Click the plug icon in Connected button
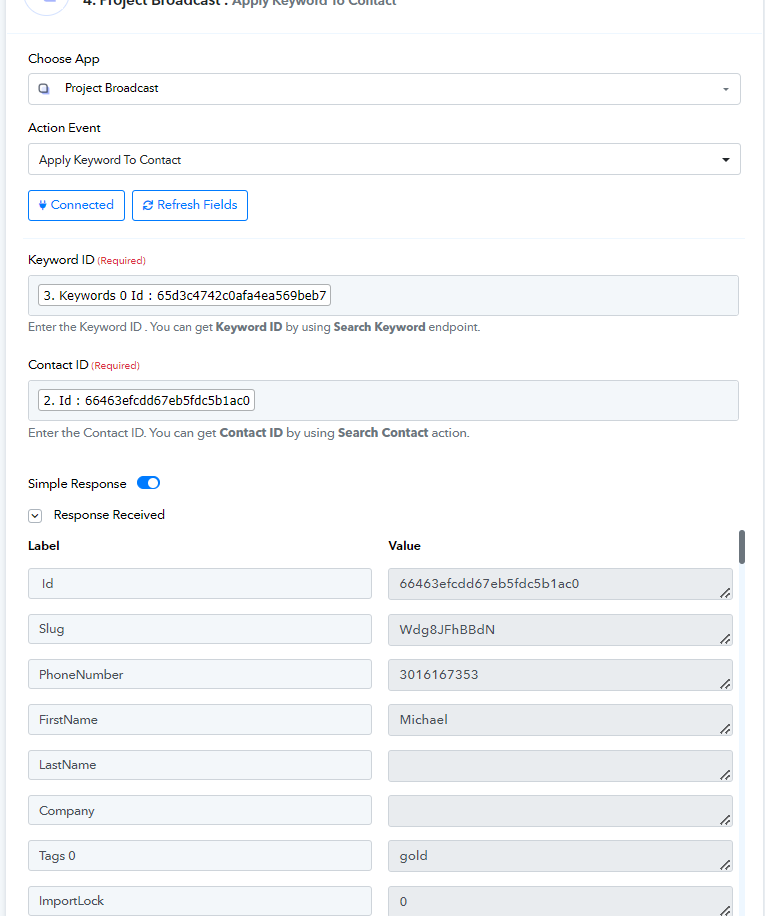Image resolution: width=765 pixels, height=916 pixels. tap(43, 205)
